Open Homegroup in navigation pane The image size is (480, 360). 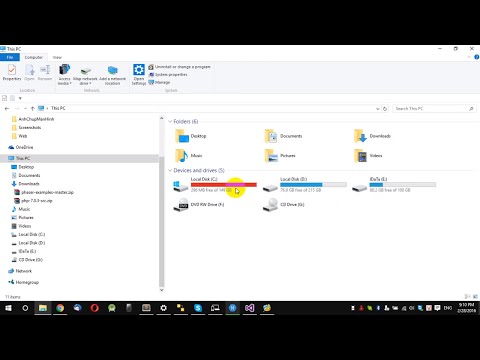point(27,282)
